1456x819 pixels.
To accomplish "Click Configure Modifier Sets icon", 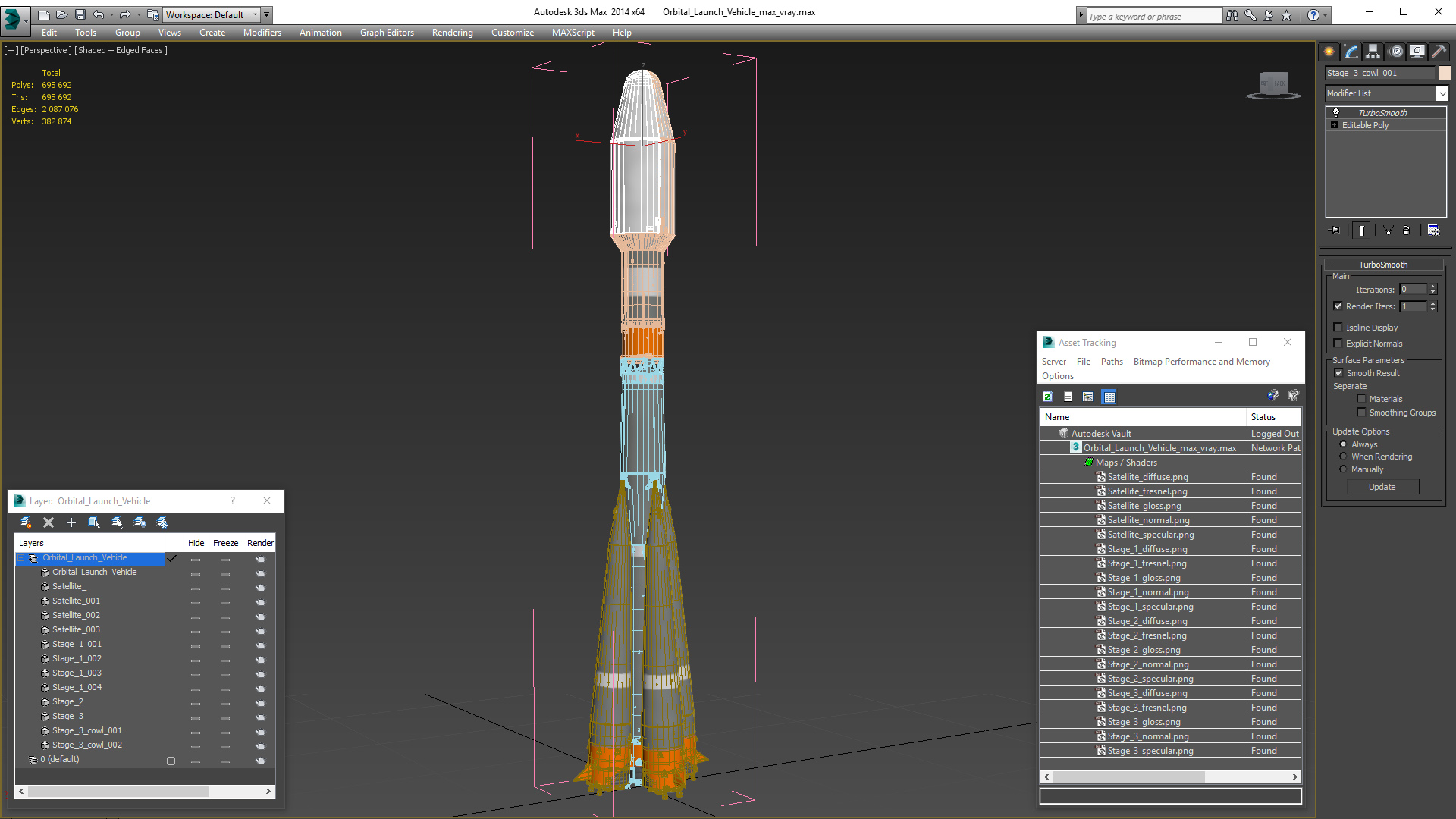I will [x=1433, y=231].
